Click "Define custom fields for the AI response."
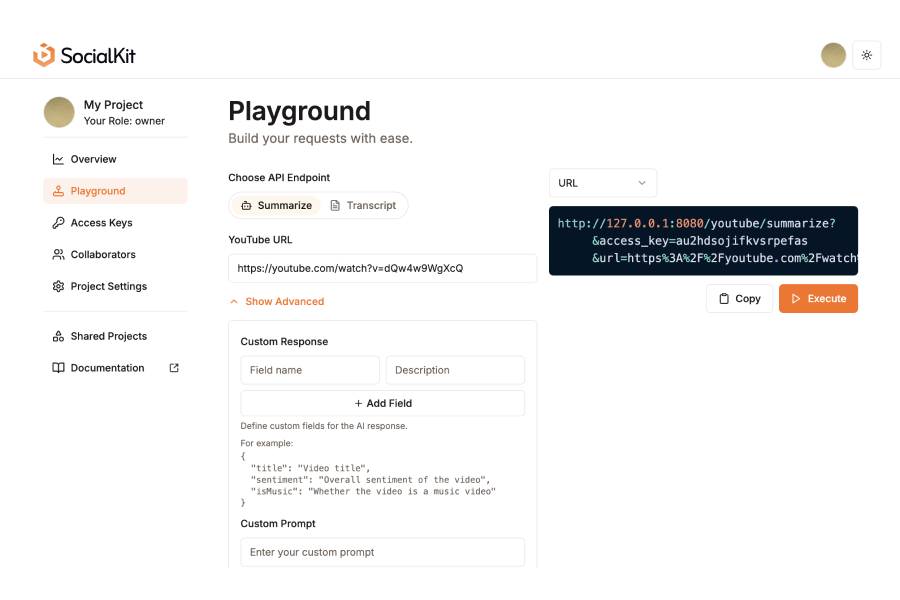This screenshot has width=900, height=600. [324, 426]
